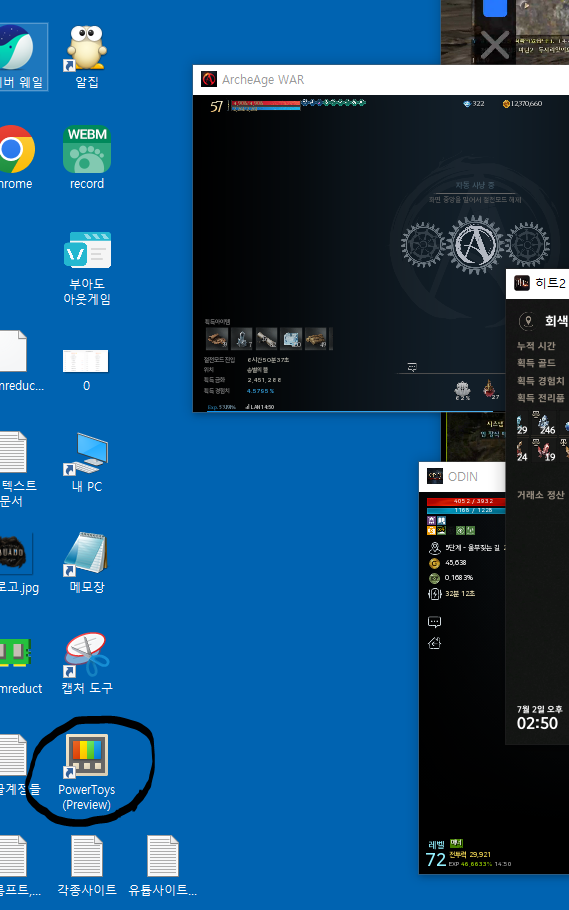Click the 32분 12초 timer in ODIN
Viewport: 569px width, 910px height.
click(460, 594)
